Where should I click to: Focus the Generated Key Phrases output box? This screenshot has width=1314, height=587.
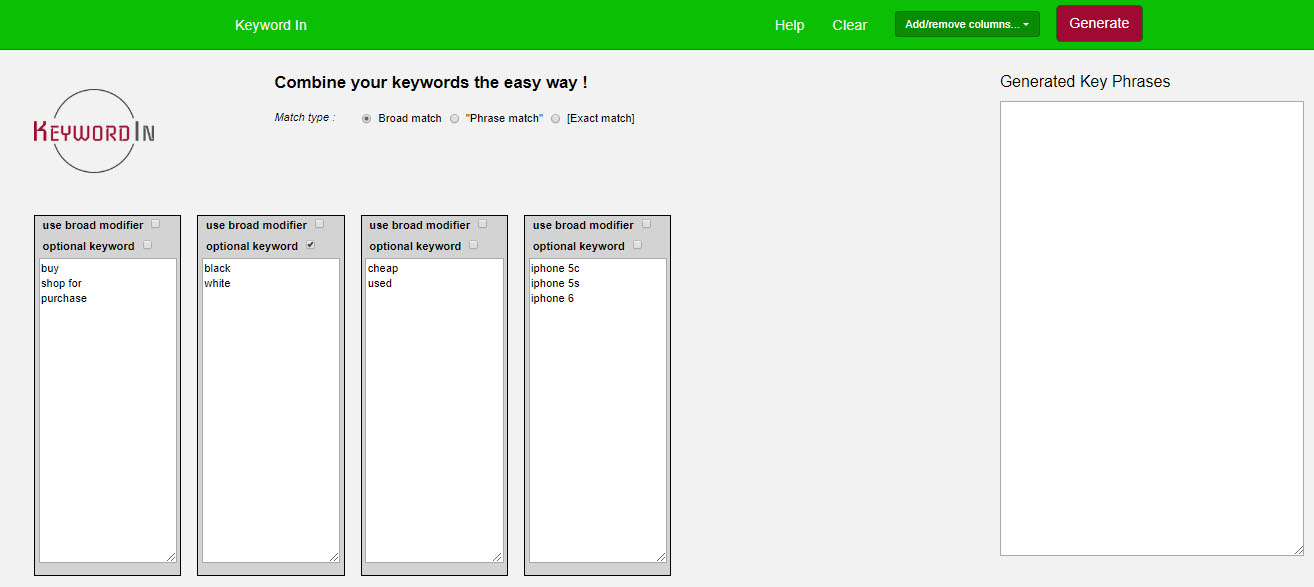(x=1152, y=328)
